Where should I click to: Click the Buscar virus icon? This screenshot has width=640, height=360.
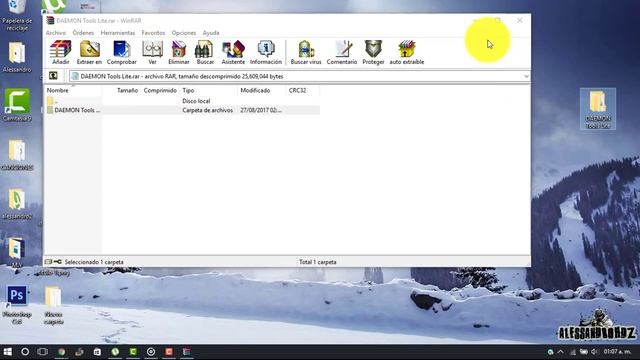click(x=306, y=52)
